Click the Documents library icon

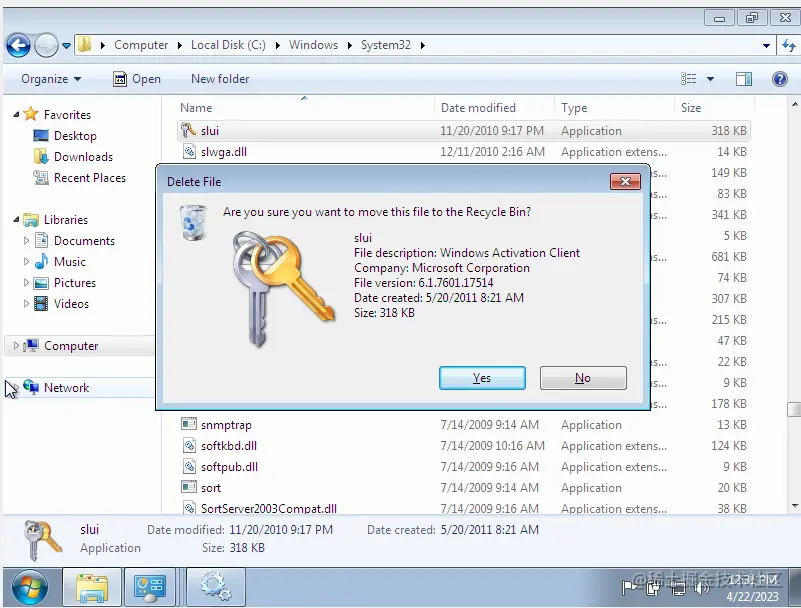tap(41, 240)
